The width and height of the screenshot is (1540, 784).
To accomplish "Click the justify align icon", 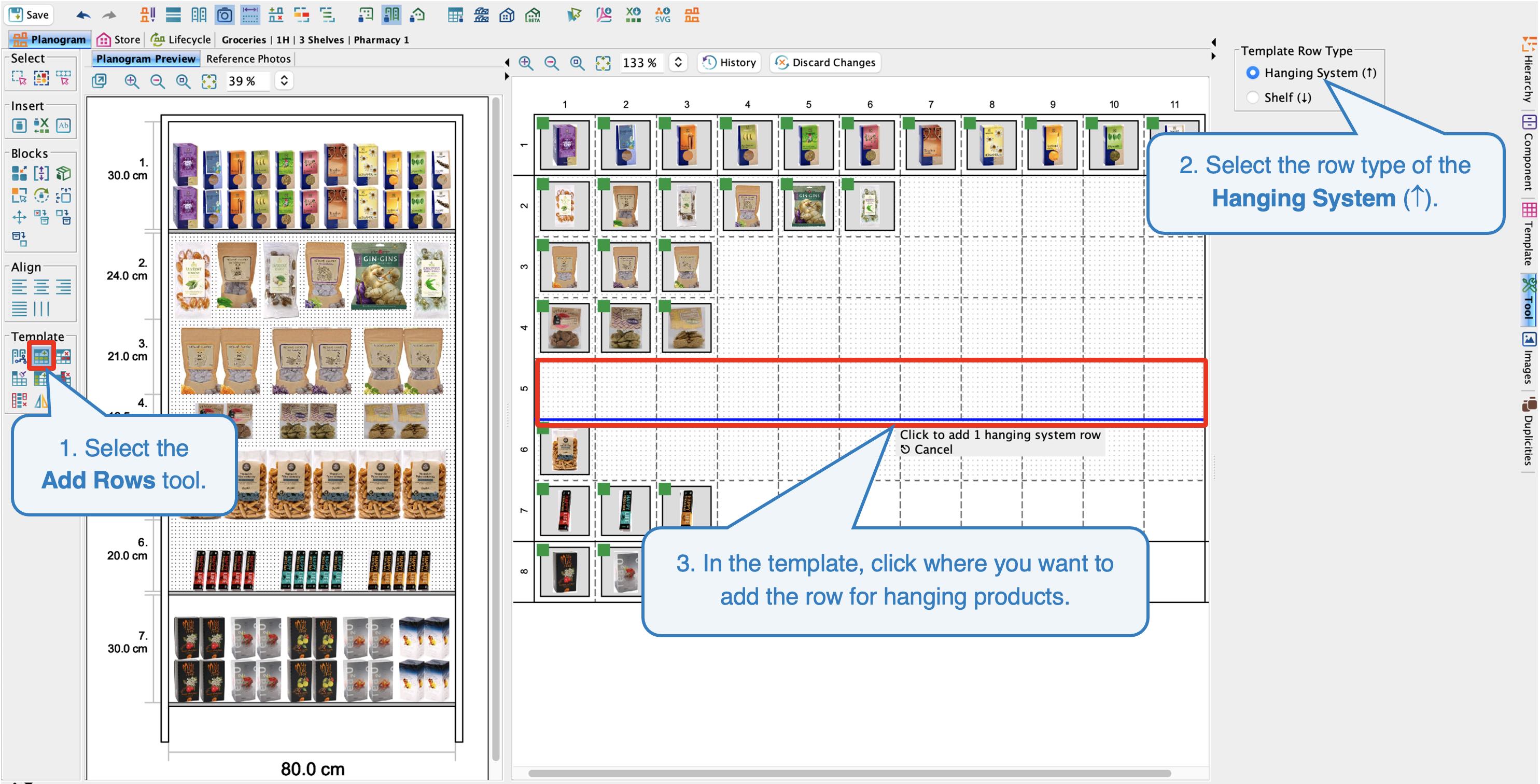I will [x=19, y=309].
